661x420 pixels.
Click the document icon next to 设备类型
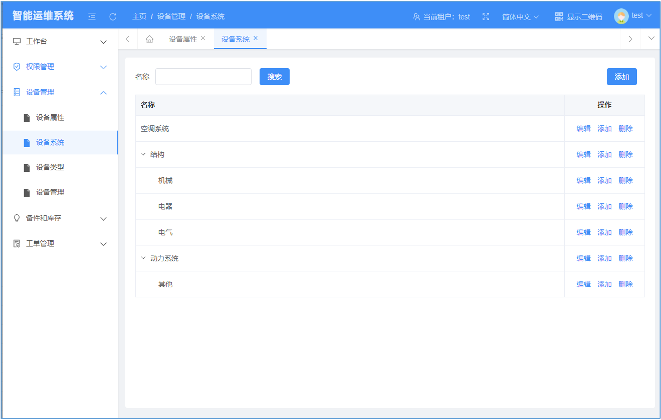point(27,167)
